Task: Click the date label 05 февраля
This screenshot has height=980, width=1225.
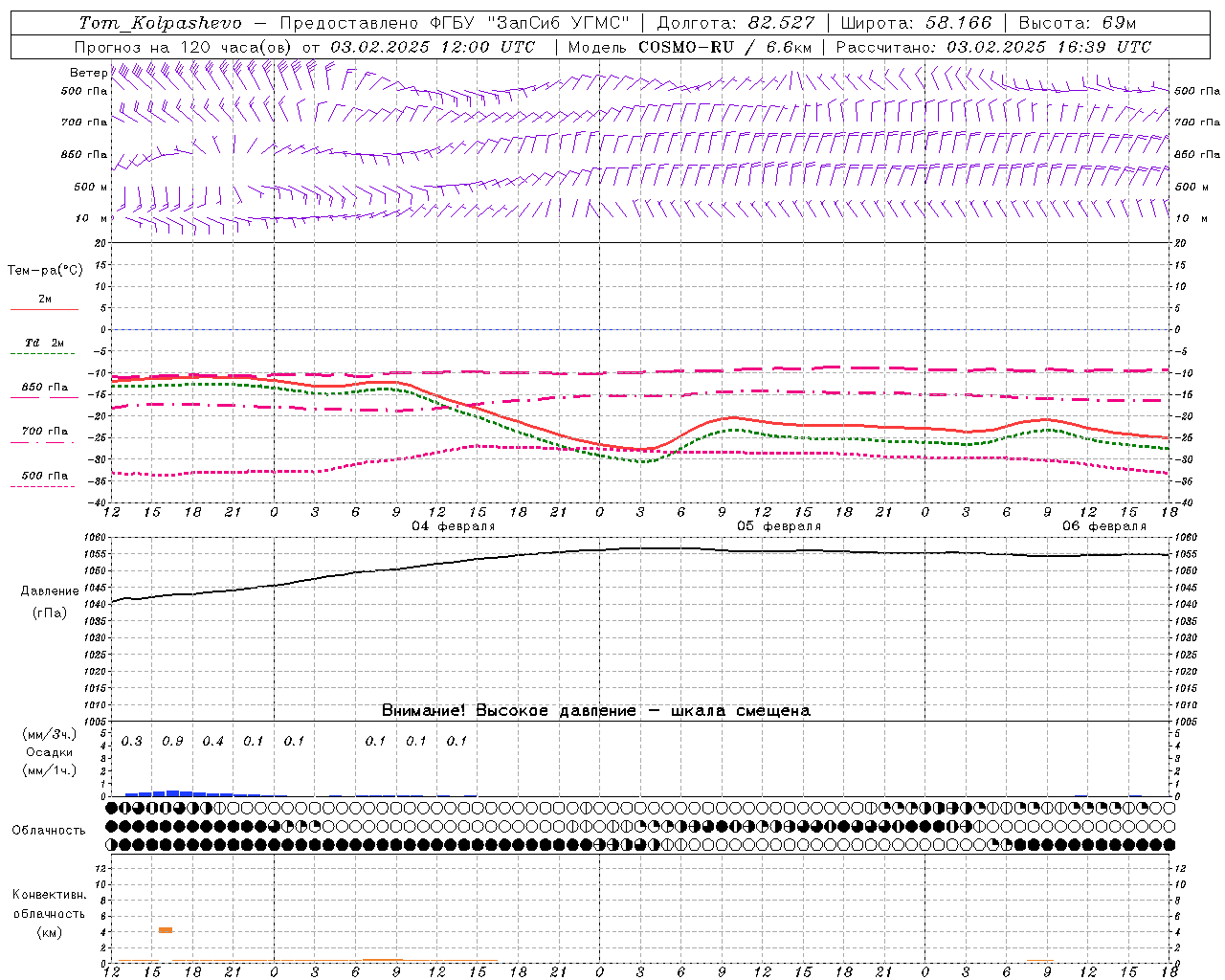Action: pyautogui.click(x=779, y=526)
